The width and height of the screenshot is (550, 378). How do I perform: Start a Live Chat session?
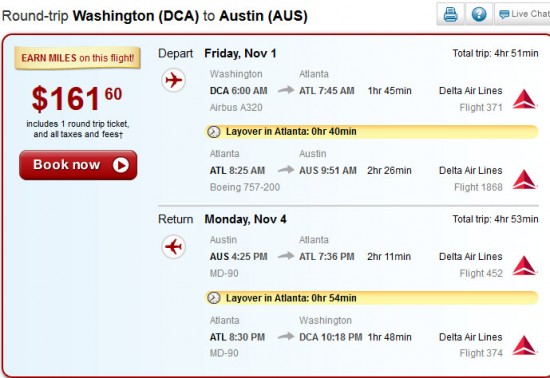[x=522, y=14]
